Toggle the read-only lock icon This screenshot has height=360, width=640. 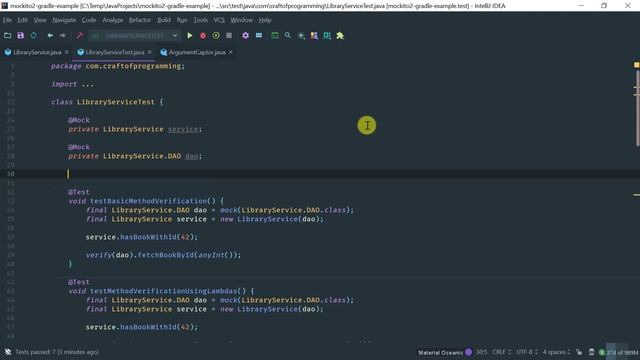click(579, 352)
